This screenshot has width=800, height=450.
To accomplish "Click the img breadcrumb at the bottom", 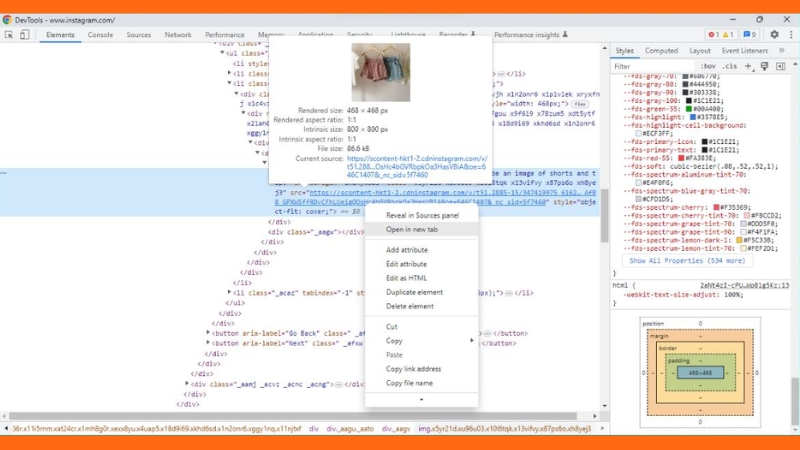I will pos(505,429).
